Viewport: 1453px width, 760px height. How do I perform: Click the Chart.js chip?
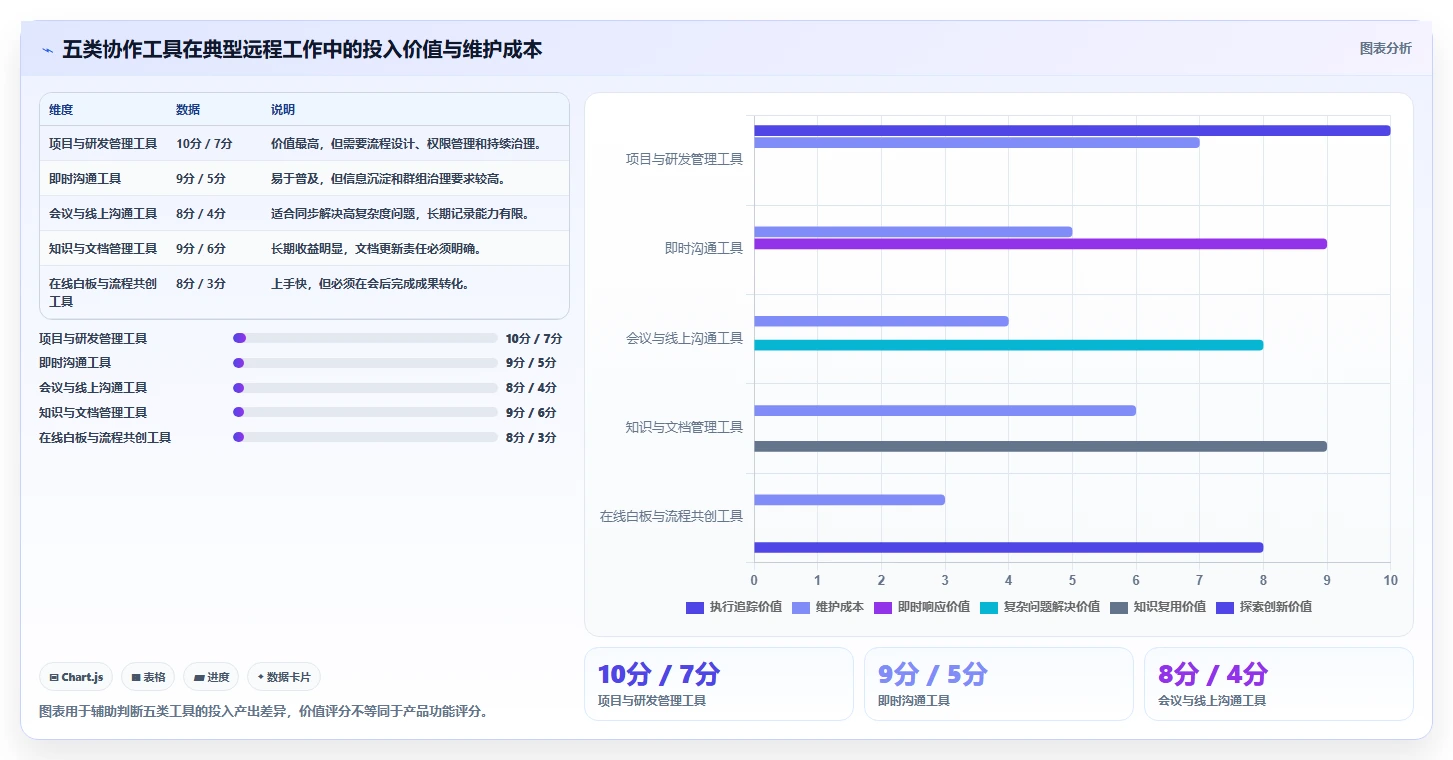click(76, 677)
